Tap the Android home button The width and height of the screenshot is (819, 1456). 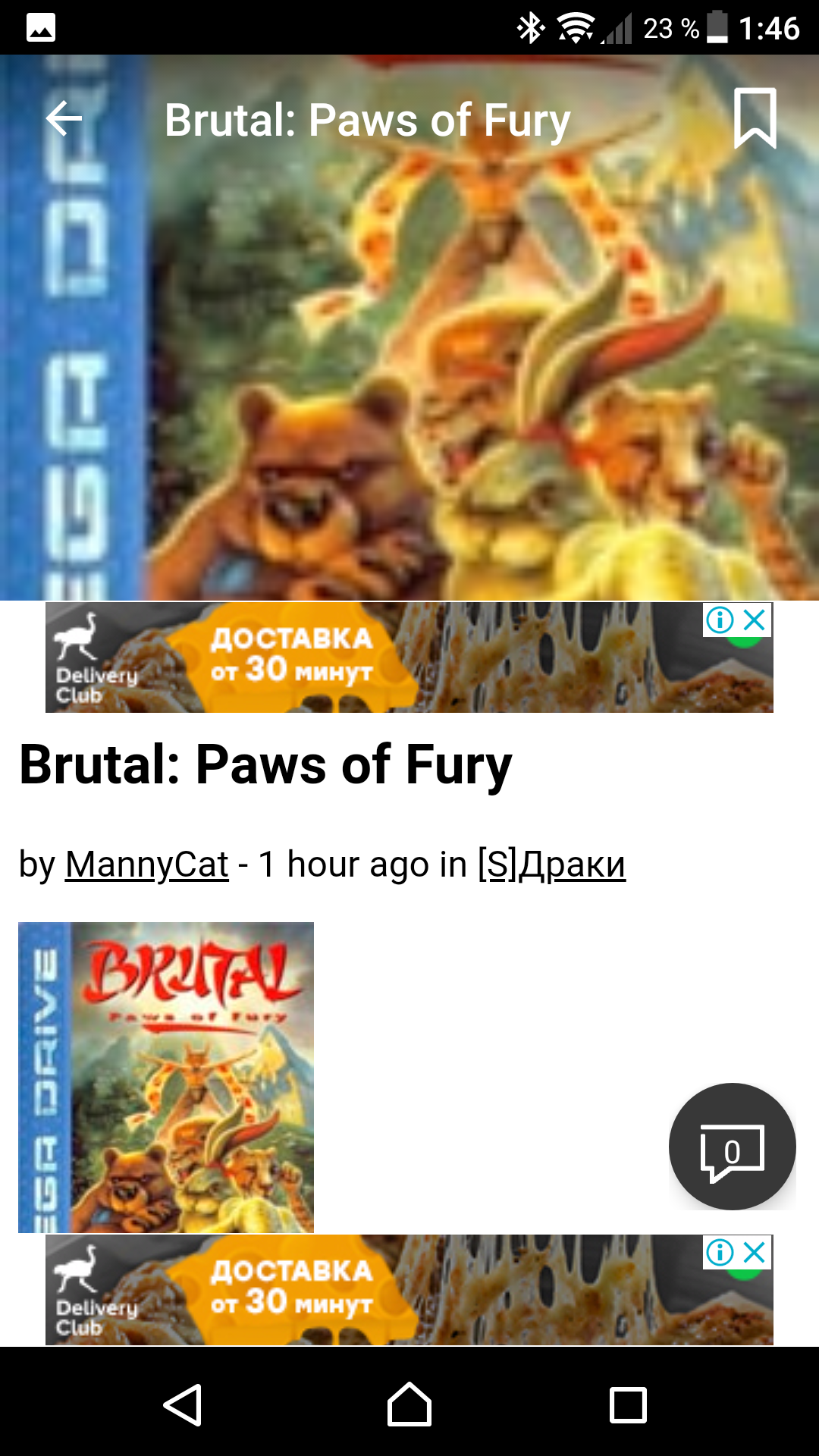tap(409, 1404)
